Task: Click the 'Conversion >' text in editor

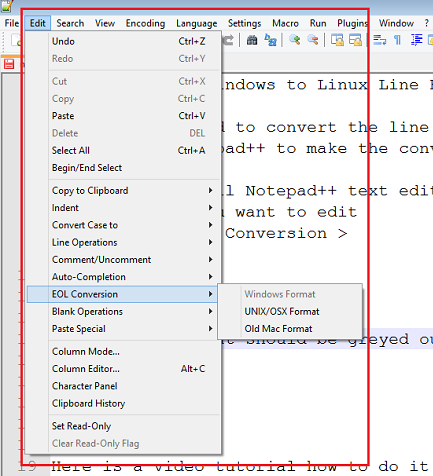Action: click(286, 233)
